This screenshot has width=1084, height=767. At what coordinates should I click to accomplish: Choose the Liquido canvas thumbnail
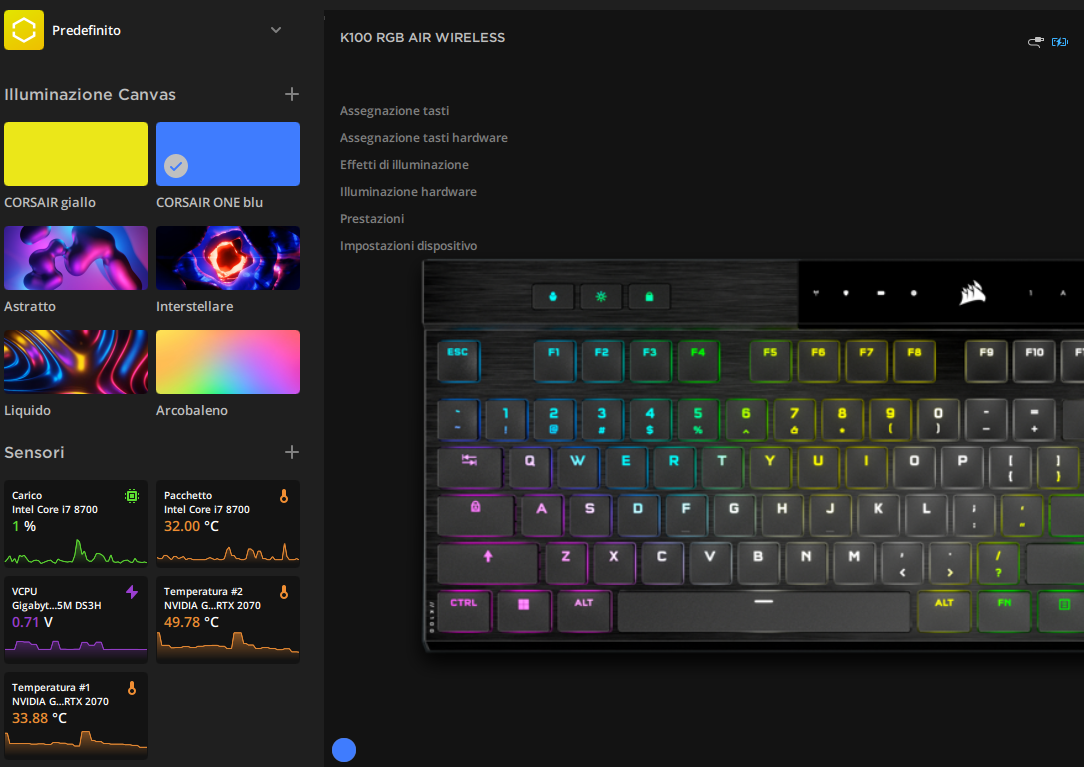[76, 362]
